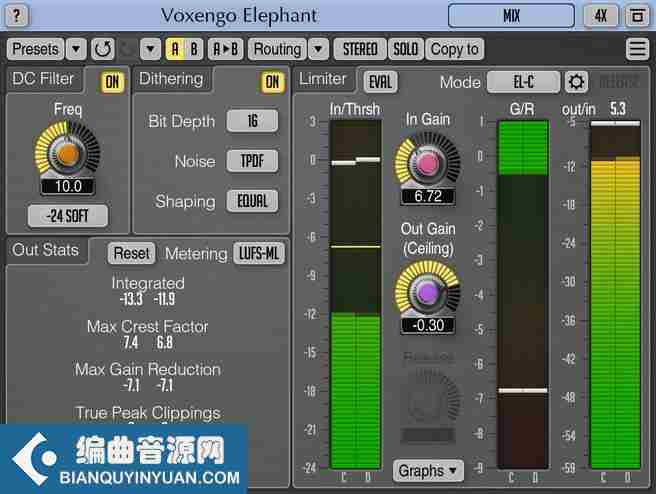Viewport: 656px width, 494px height.
Task: Click the window size icon beside 4X
Action: pos(637,16)
